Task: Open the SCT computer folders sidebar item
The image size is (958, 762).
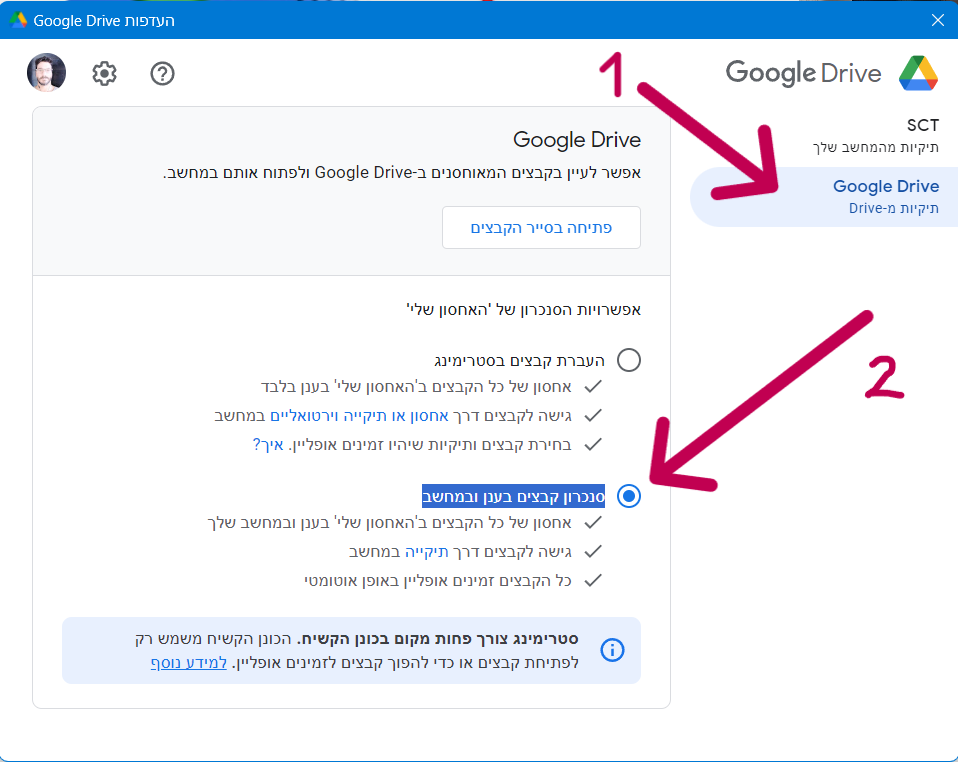Action: tap(876, 135)
